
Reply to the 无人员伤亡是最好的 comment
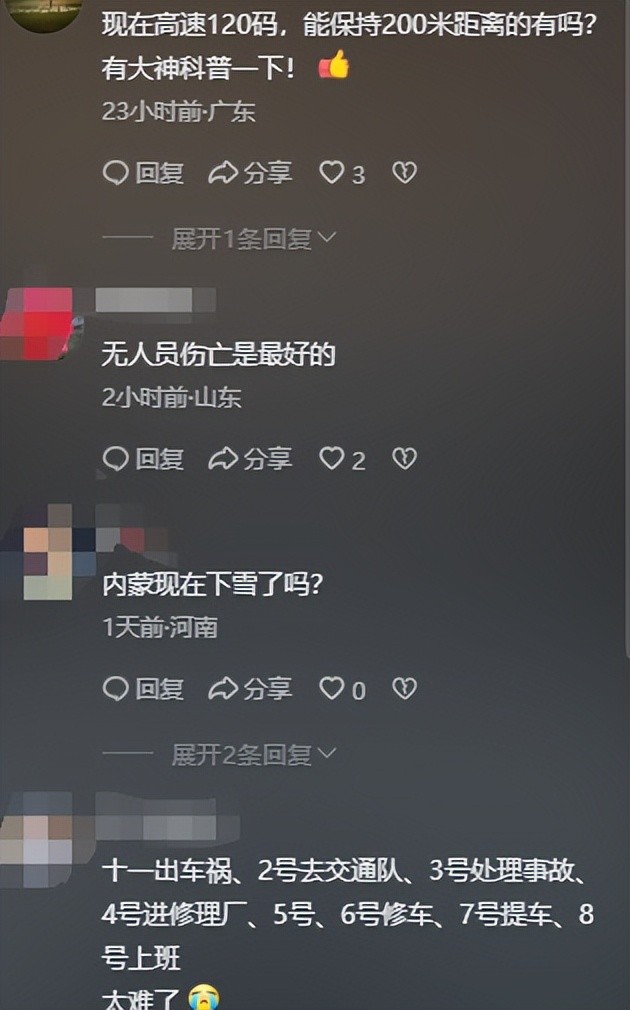click(143, 459)
